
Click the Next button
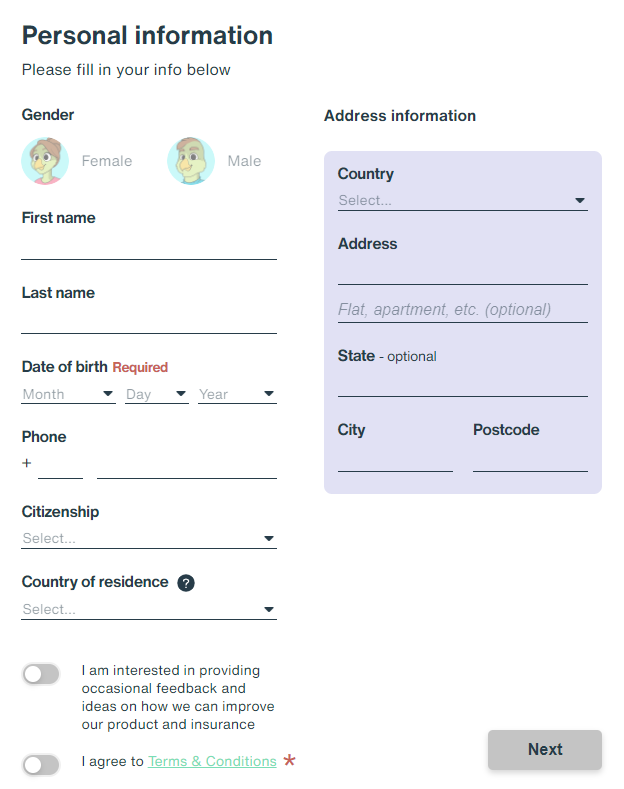544,749
